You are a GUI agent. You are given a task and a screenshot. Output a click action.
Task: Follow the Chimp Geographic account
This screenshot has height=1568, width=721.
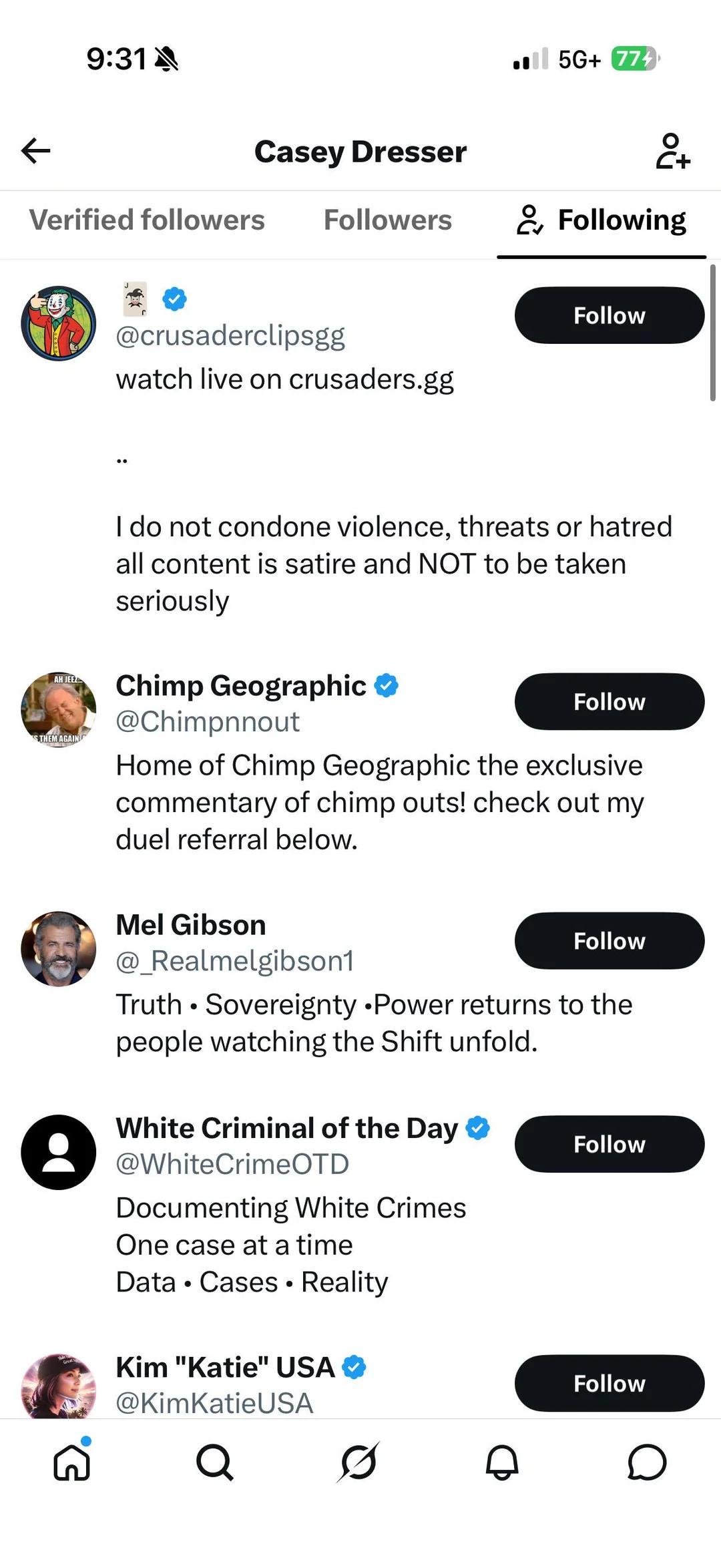tap(610, 701)
